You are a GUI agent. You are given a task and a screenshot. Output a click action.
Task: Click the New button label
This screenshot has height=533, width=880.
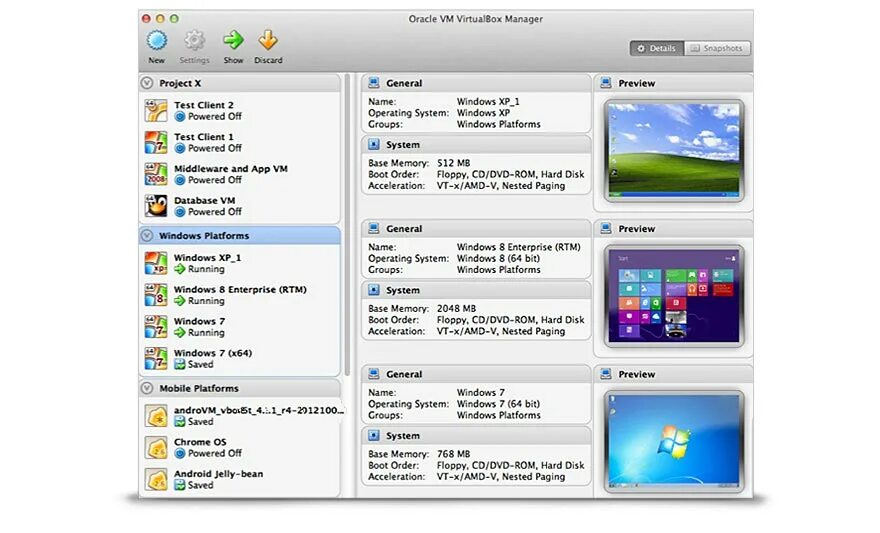(157, 60)
